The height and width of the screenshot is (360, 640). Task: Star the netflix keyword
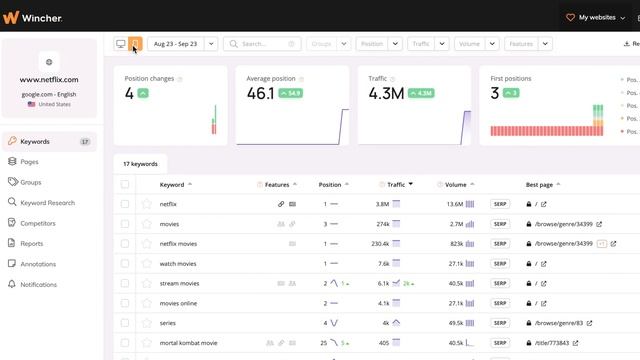(147, 204)
